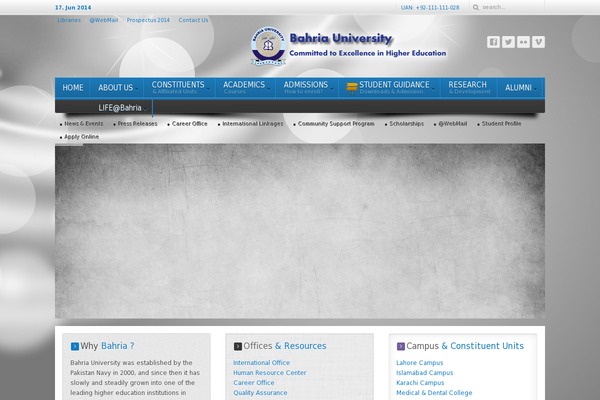
Task: Open the RESEARCH & Development menu
Action: pos(469,88)
